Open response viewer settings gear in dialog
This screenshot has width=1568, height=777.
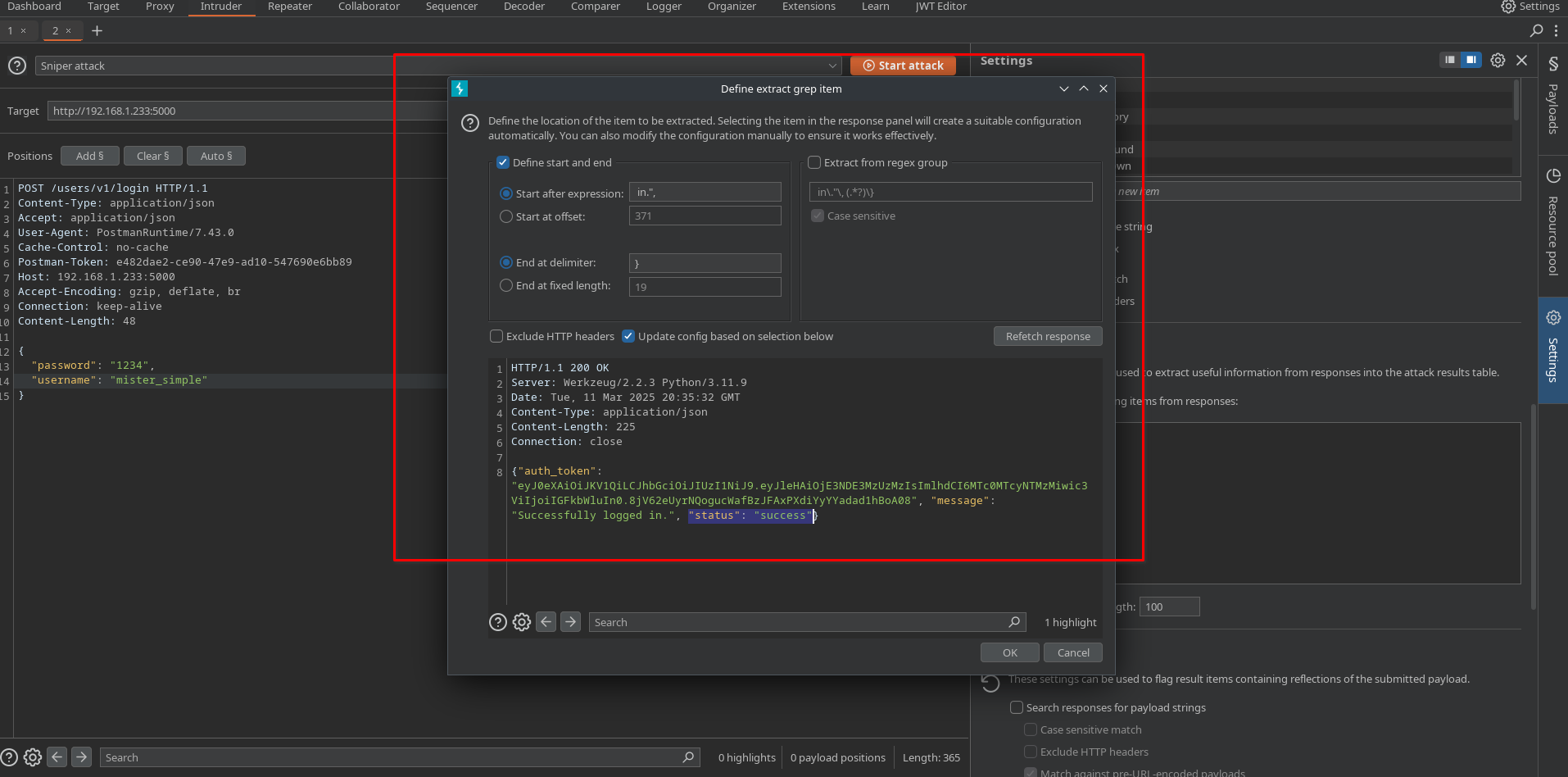click(522, 622)
